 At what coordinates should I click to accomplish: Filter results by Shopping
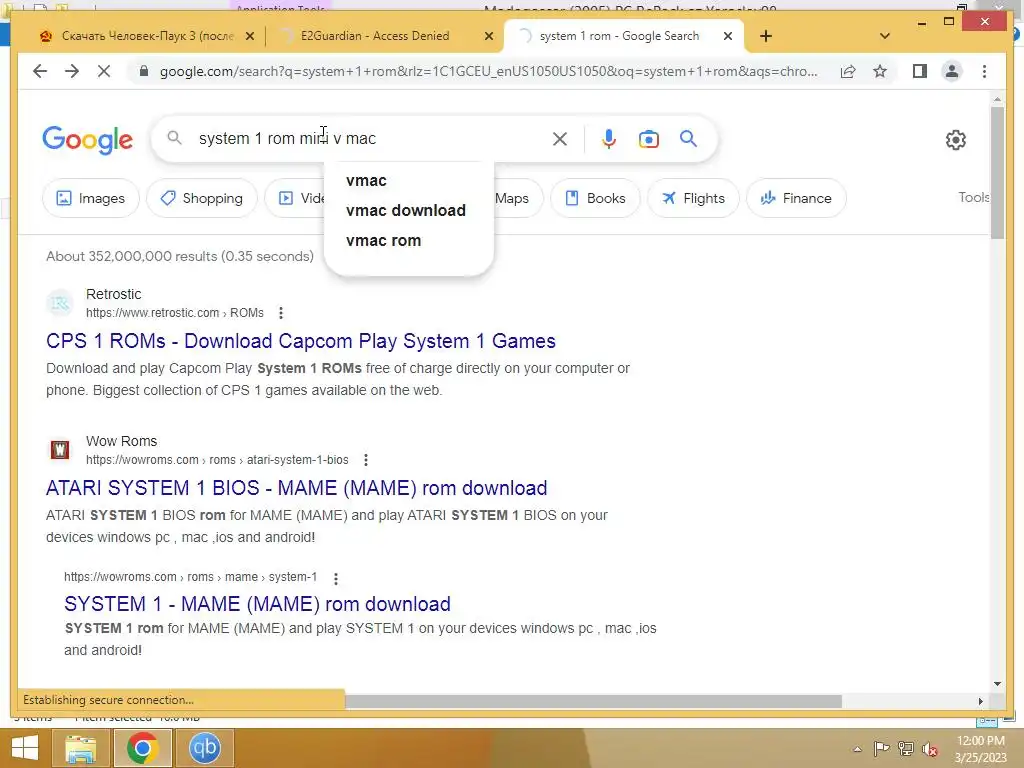coord(202,198)
